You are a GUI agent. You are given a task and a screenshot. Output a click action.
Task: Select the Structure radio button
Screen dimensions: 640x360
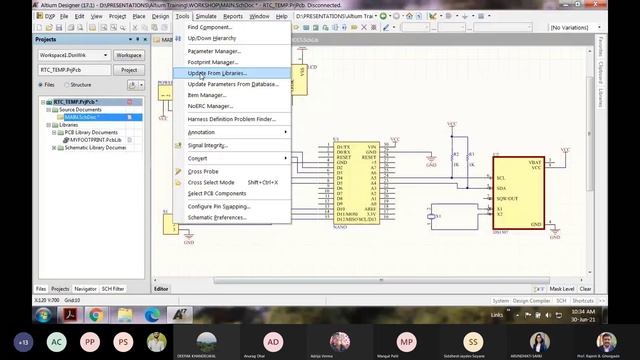(67, 85)
